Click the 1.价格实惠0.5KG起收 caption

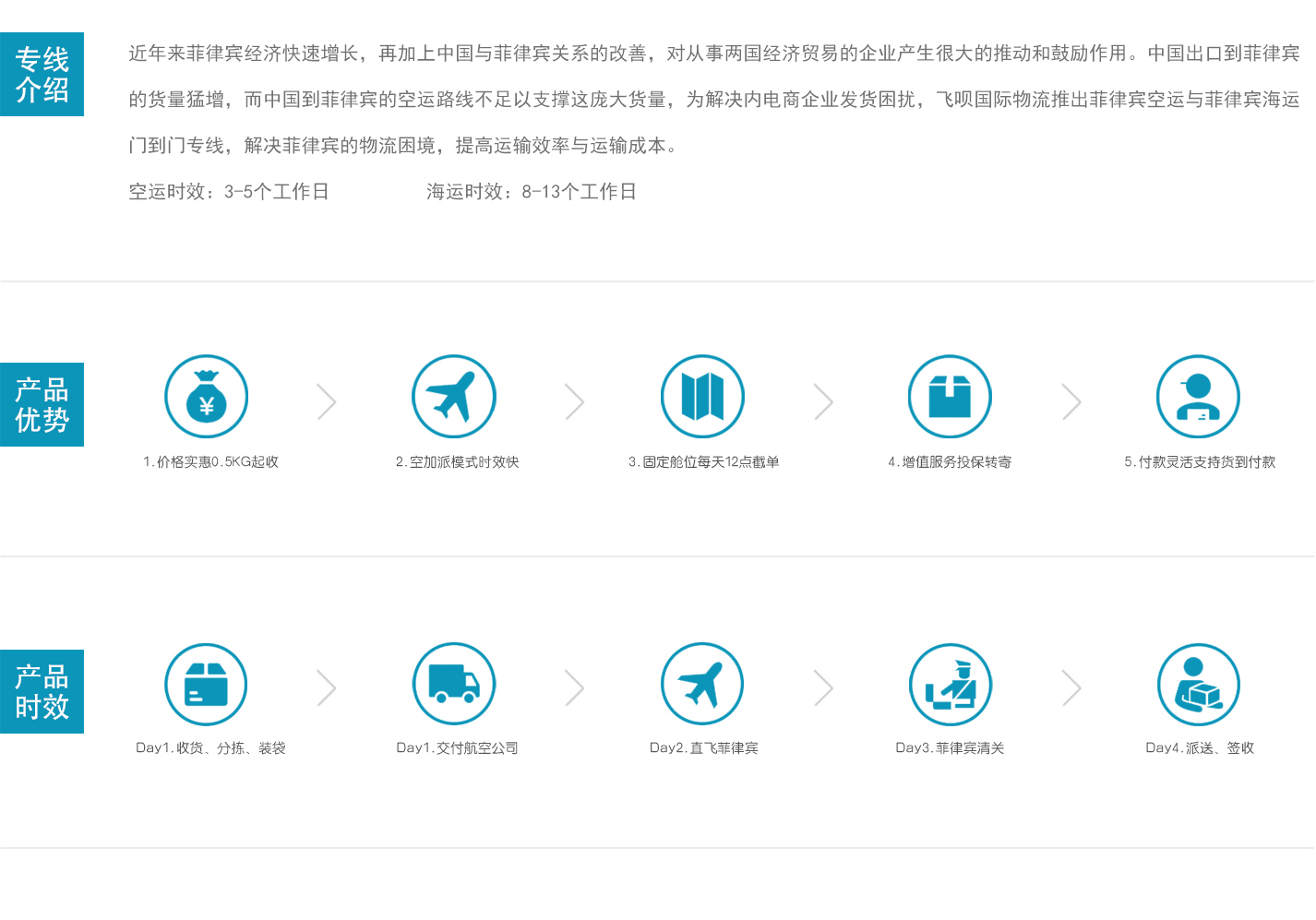tap(210, 462)
